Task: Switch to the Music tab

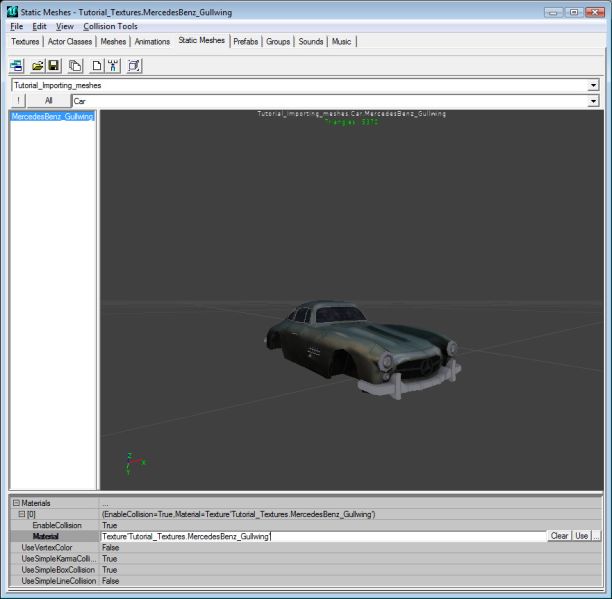Action: tap(342, 41)
